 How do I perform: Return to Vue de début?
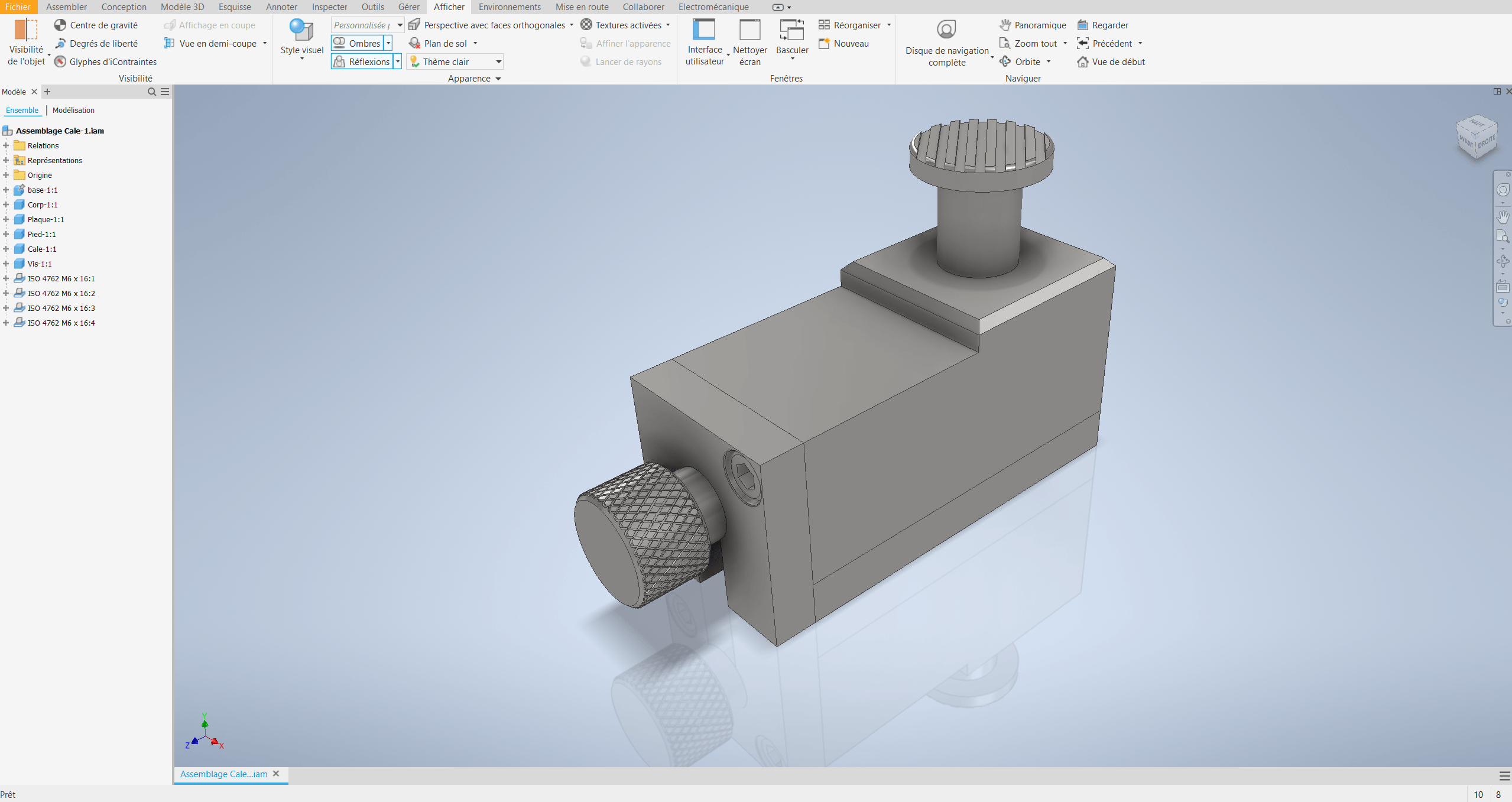tap(1111, 61)
